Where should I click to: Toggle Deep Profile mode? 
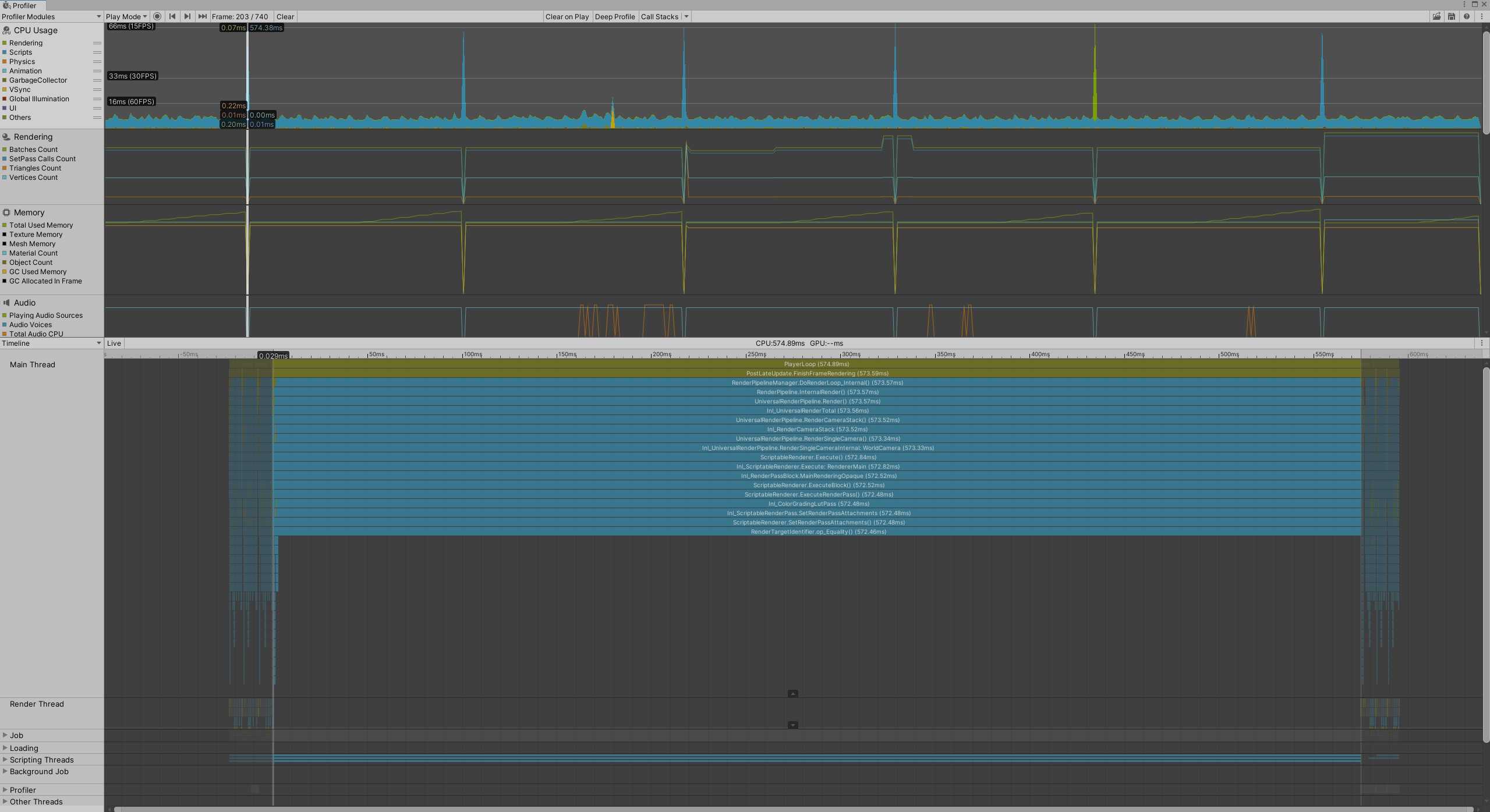pos(614,16)
